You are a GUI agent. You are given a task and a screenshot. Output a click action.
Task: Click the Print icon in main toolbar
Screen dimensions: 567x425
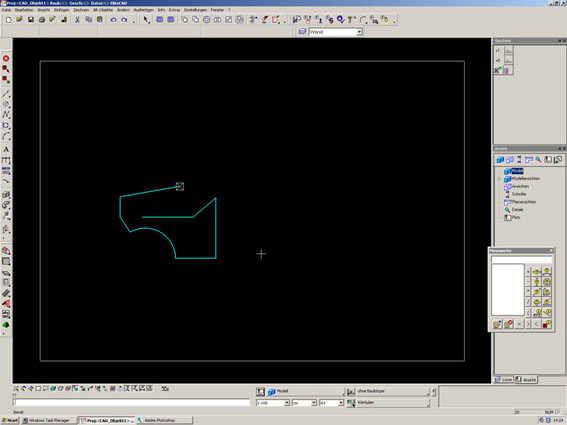pos(42,20)
